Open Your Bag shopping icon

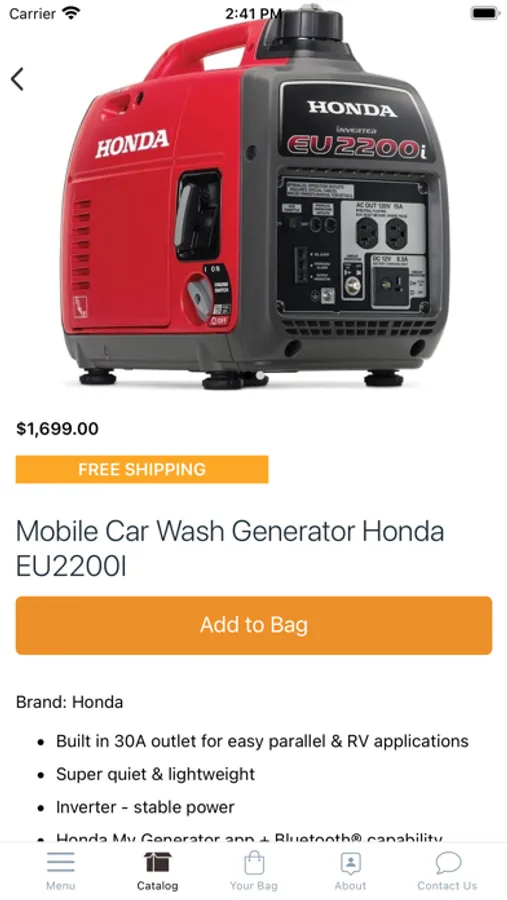(x=254, y=862)
